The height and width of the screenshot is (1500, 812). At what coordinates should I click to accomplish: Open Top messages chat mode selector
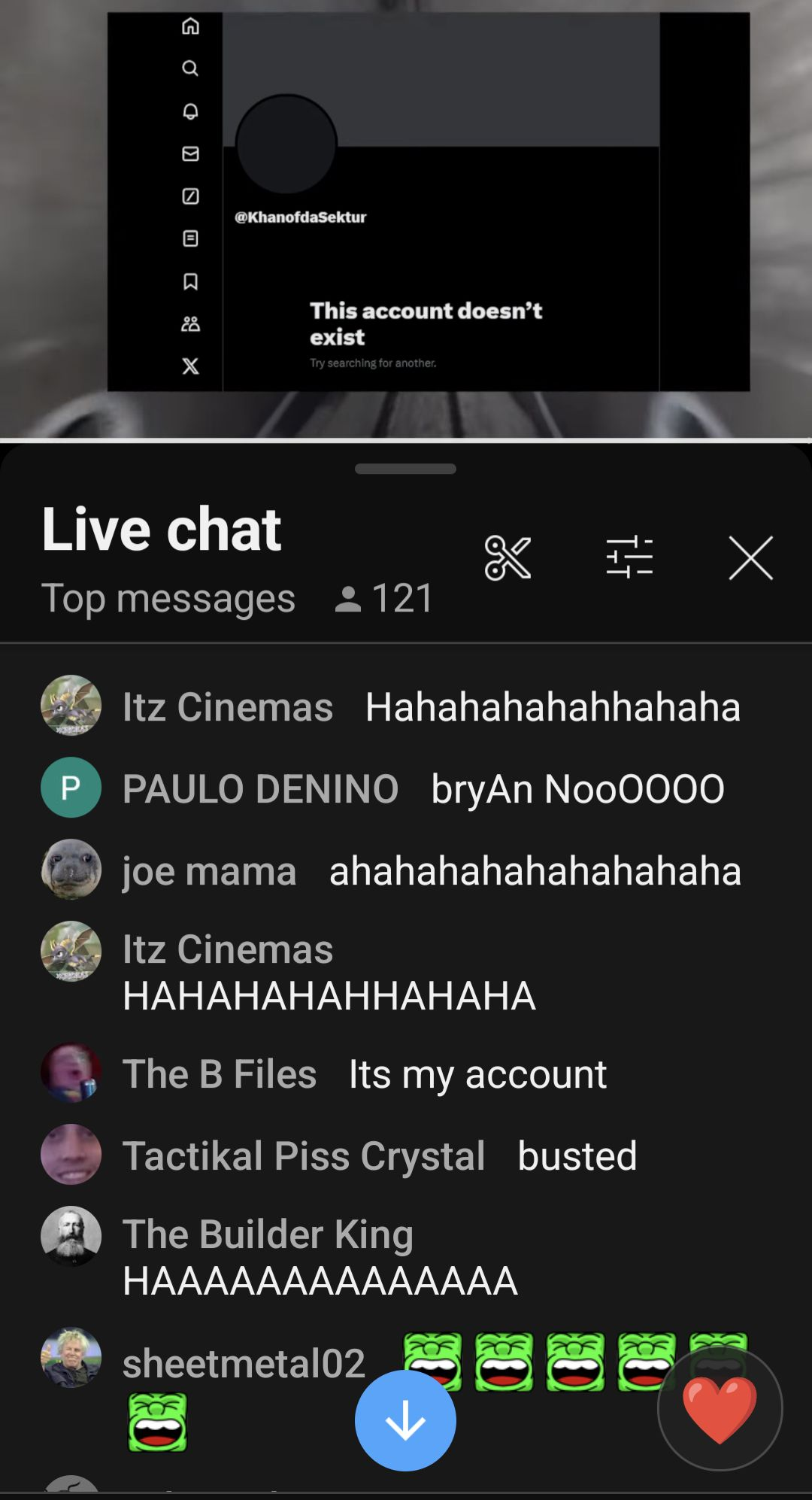point(168,598)
